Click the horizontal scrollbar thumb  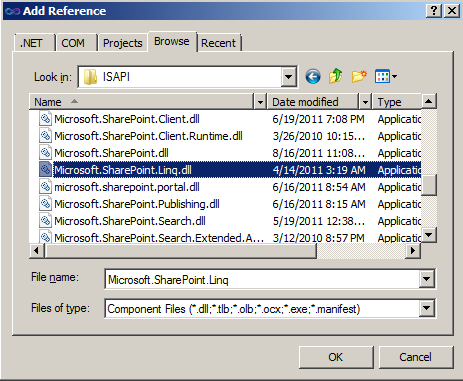pyautogui.click(x=180, y=251)
